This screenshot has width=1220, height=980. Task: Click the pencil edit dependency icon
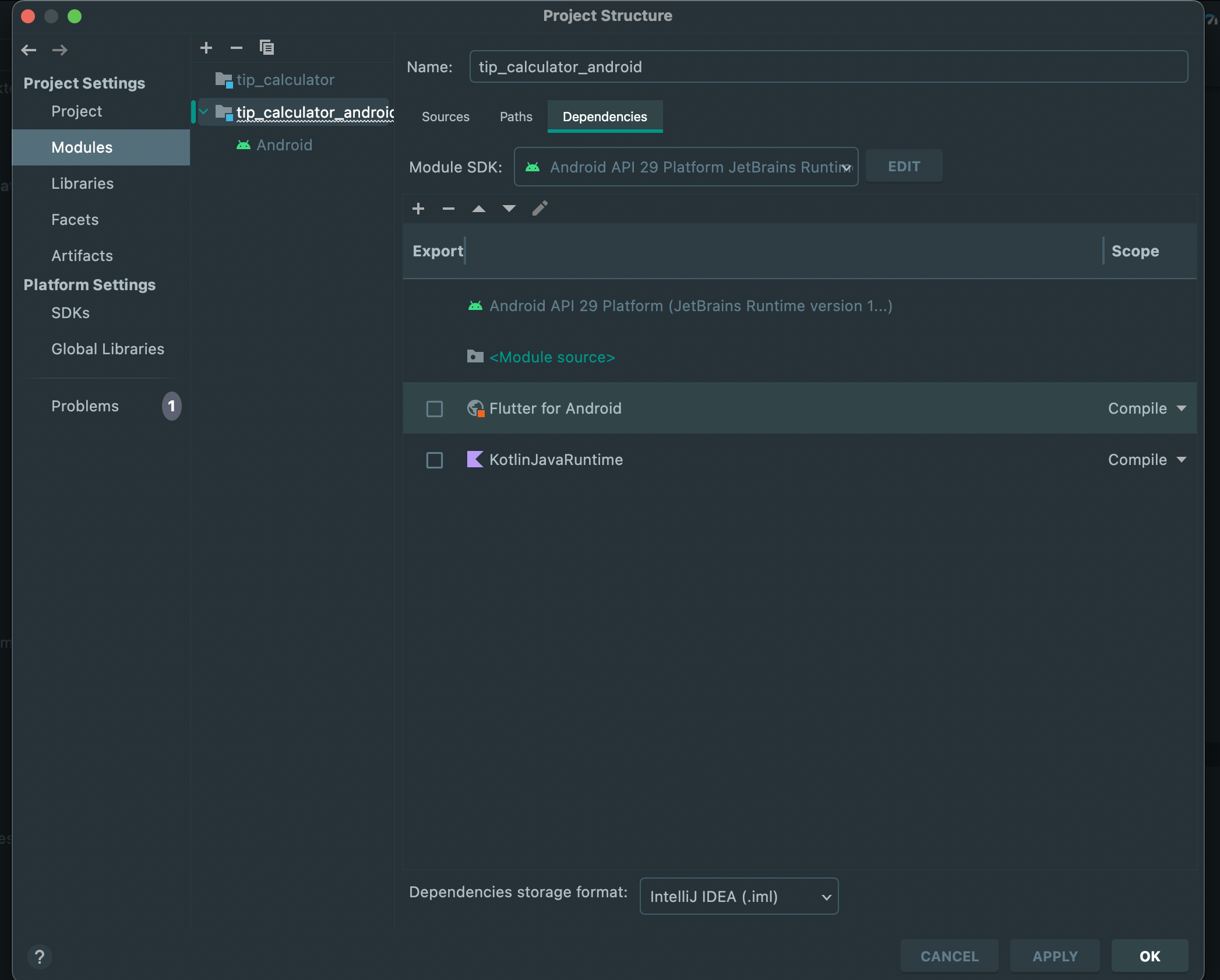coord(540,209)
